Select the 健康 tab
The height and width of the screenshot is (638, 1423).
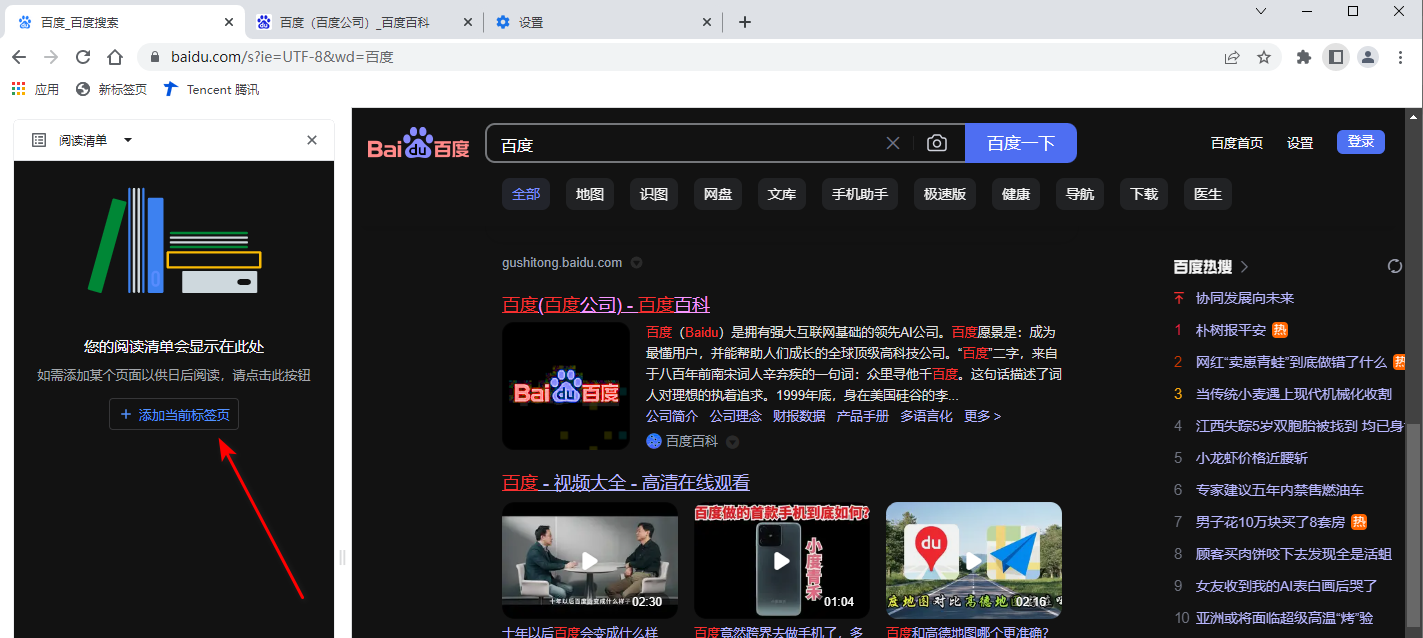tap(1016, 193)
